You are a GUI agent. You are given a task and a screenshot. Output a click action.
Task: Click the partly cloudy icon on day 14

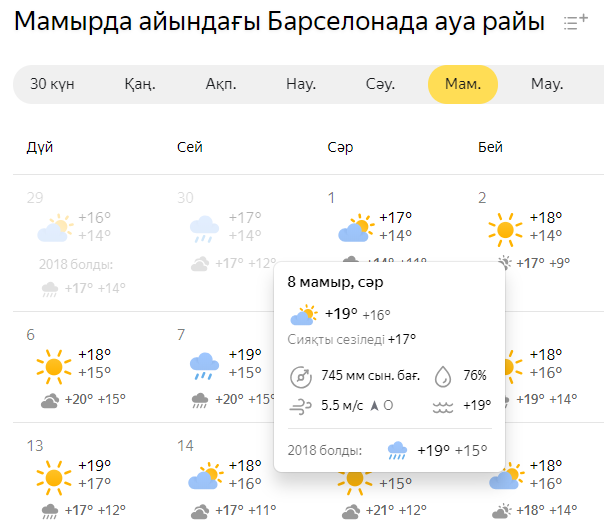205,476
